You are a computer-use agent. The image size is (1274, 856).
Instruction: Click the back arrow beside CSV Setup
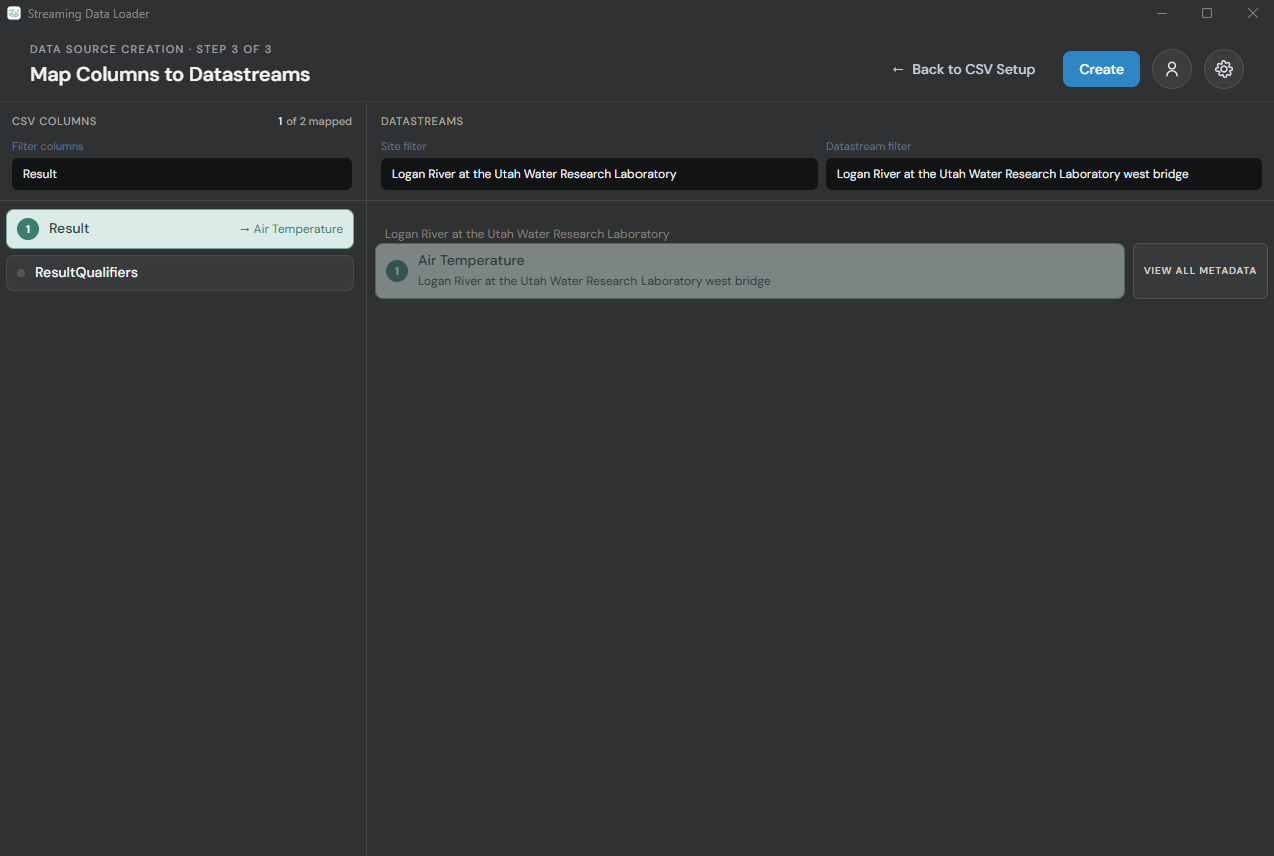pos(898,69)
